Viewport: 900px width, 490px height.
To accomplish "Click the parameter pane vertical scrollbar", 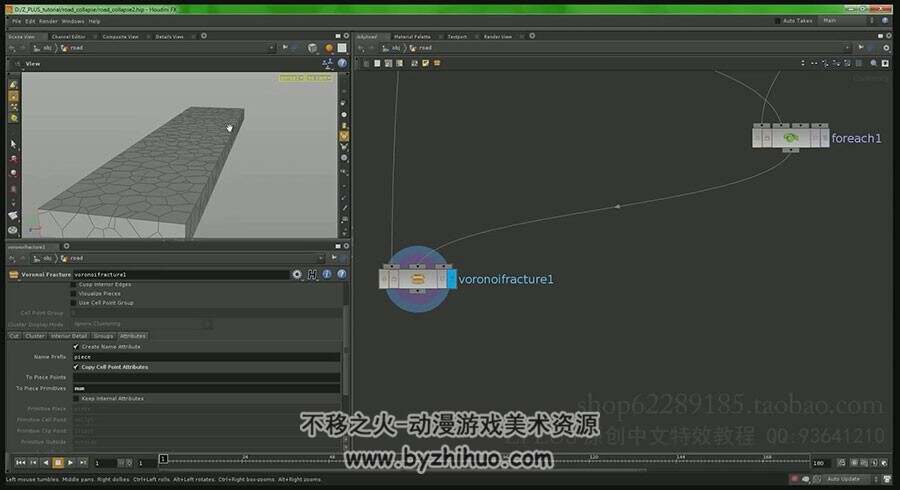I will click(346, 350).
